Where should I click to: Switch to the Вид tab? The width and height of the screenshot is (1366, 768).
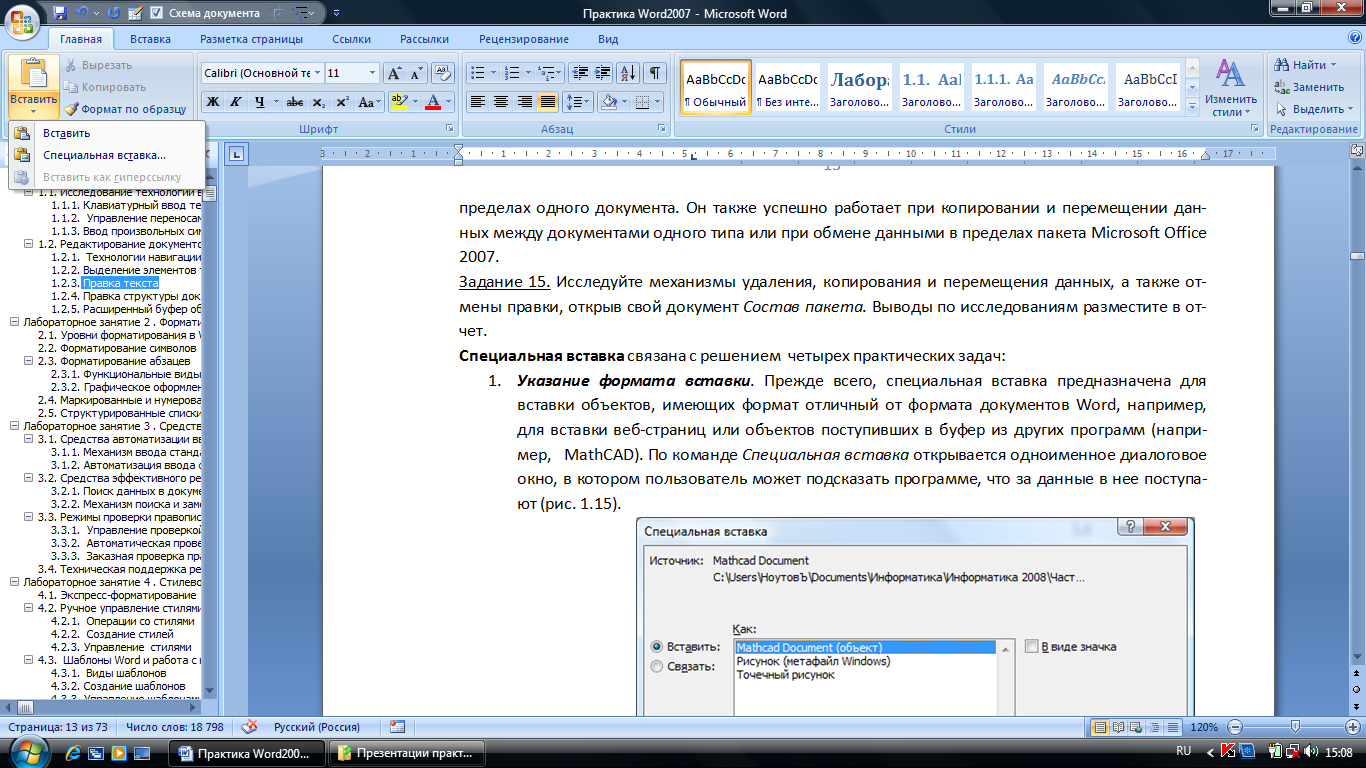(x=608, y=39)
